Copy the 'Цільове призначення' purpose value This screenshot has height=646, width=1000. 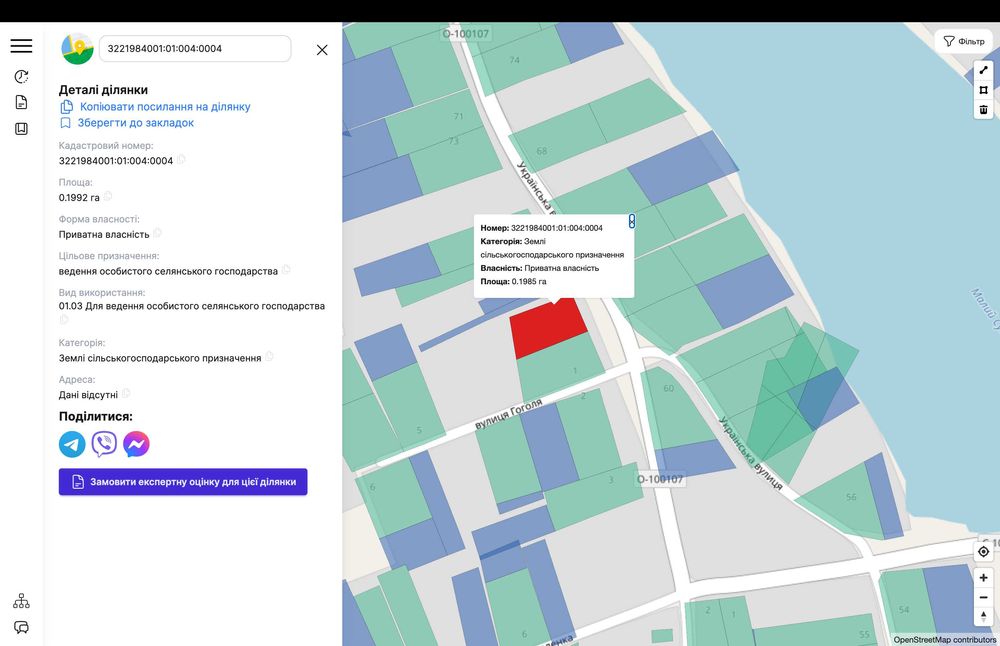pos(286,270)
